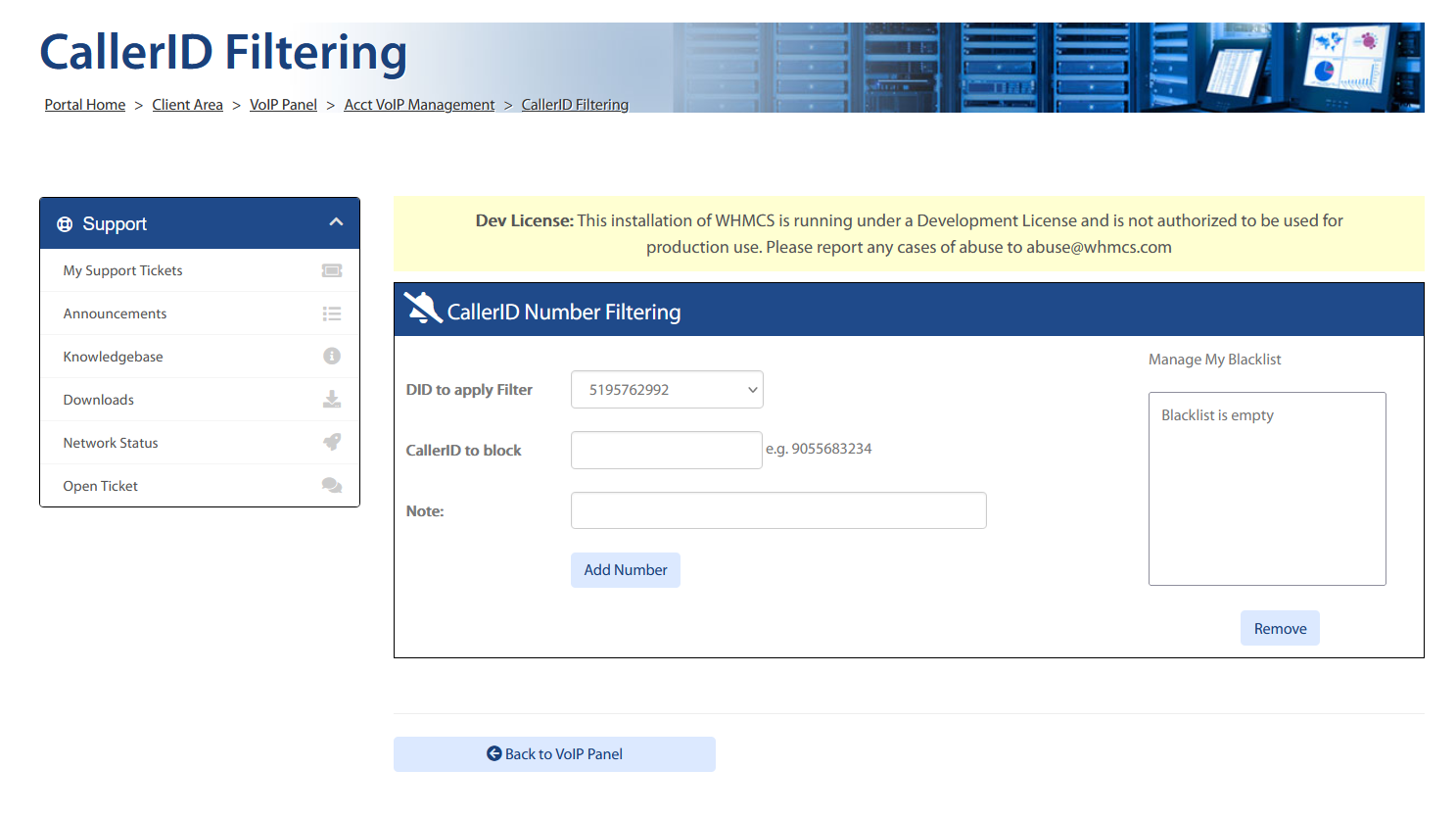This screenshot has width=1456, height=818.
Task: Click the CallerID Filtering page title
Action: point(223,53)
